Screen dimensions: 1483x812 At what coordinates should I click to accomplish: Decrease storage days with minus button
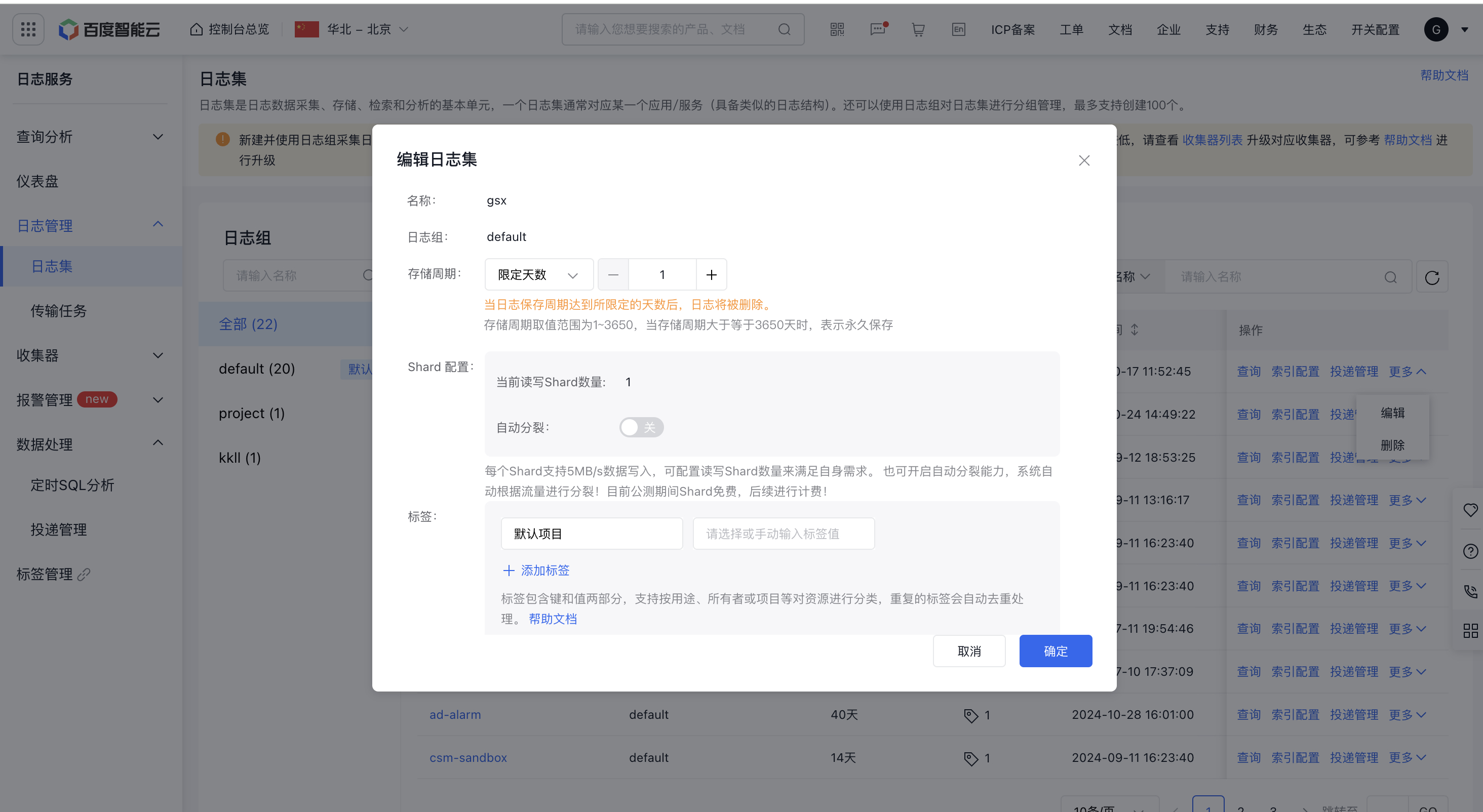point(613,274)
